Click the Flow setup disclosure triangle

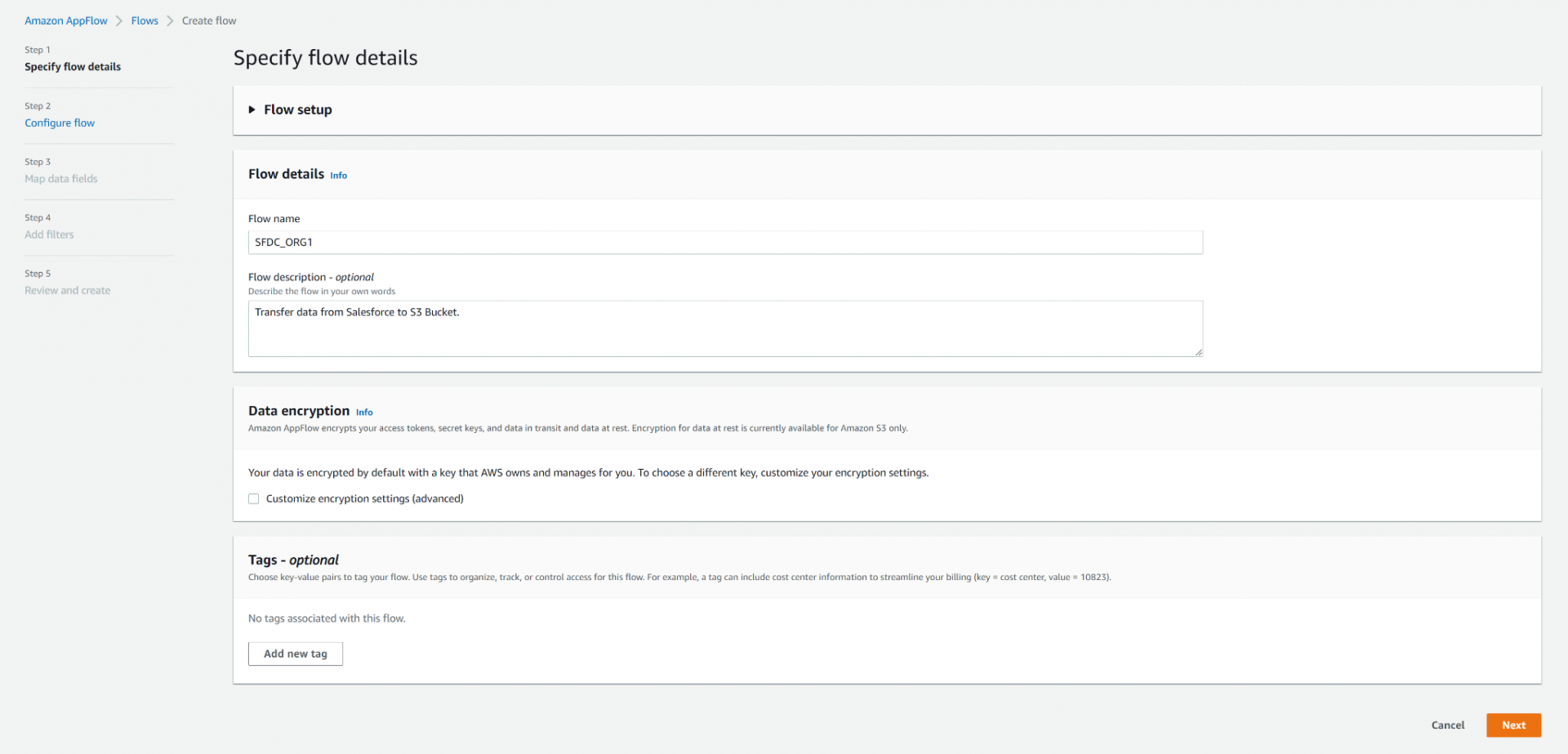click(252, 109)
